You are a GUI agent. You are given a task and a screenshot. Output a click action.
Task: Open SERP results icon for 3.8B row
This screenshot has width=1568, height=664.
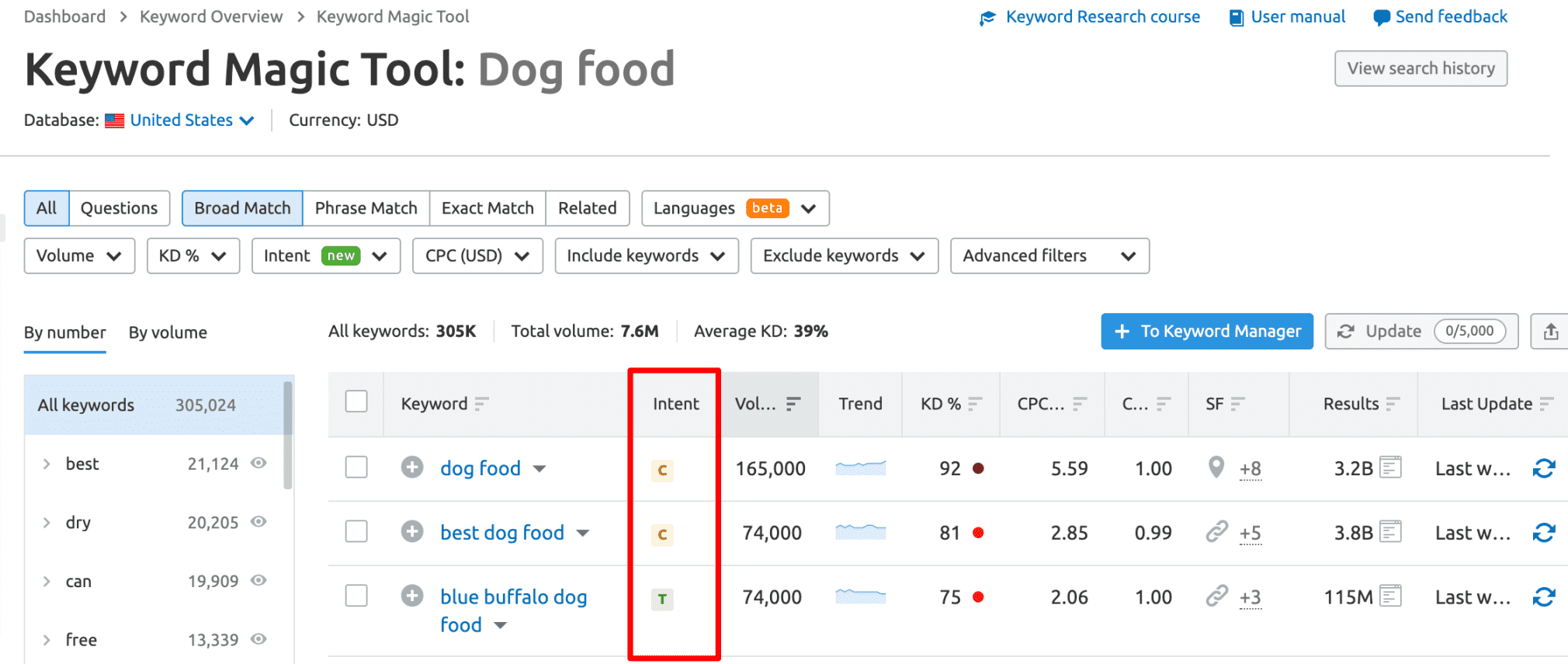(x=1390, y=532)
